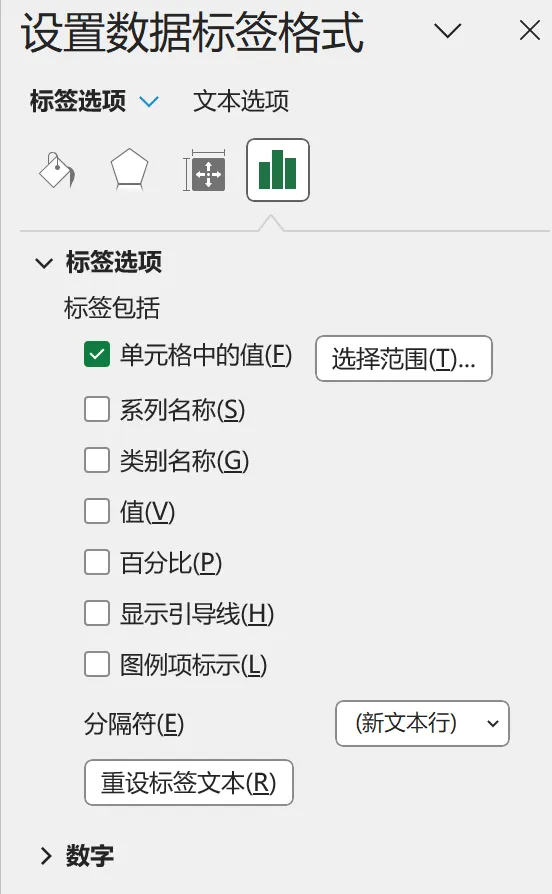Open the 分隔符 separator dropdown
The height and width of the screenshot is (894, 552).
click(x=422, y=724)
